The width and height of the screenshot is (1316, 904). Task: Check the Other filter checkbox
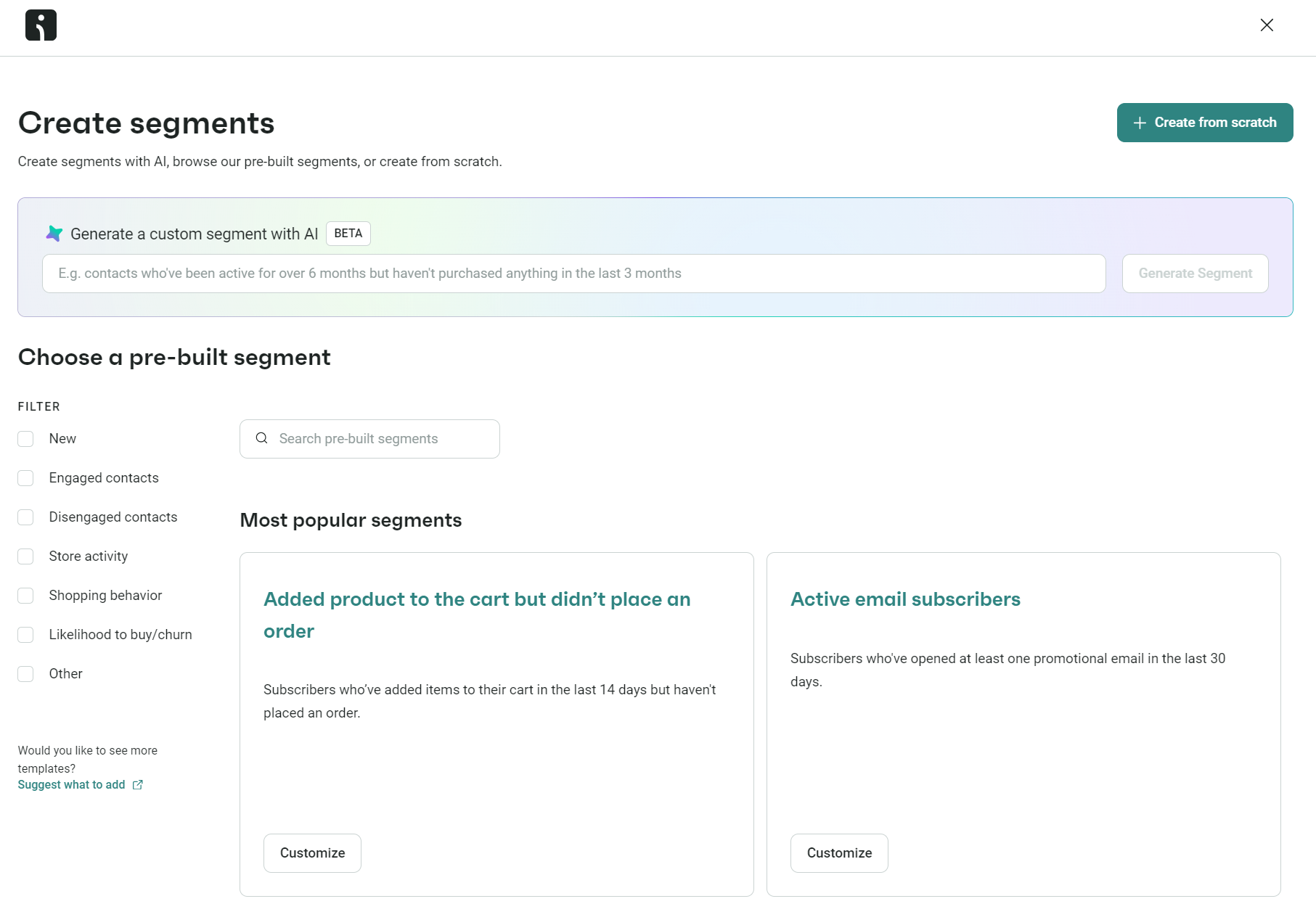25,673
